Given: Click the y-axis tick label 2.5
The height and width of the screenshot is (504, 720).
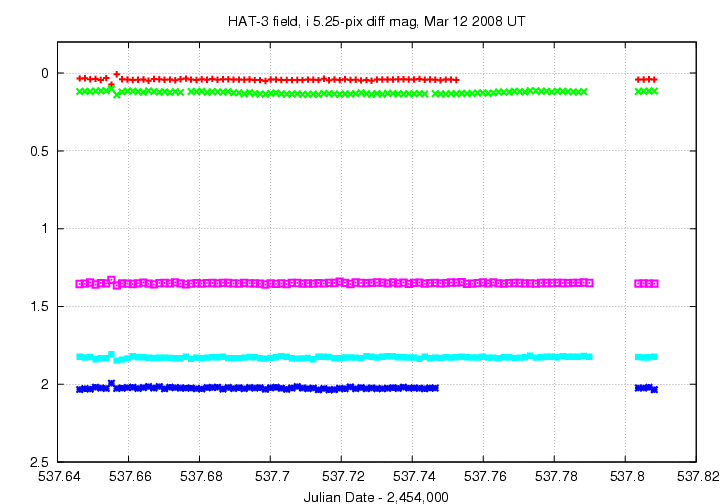Looking at the screenshot, I should [39, 462].
